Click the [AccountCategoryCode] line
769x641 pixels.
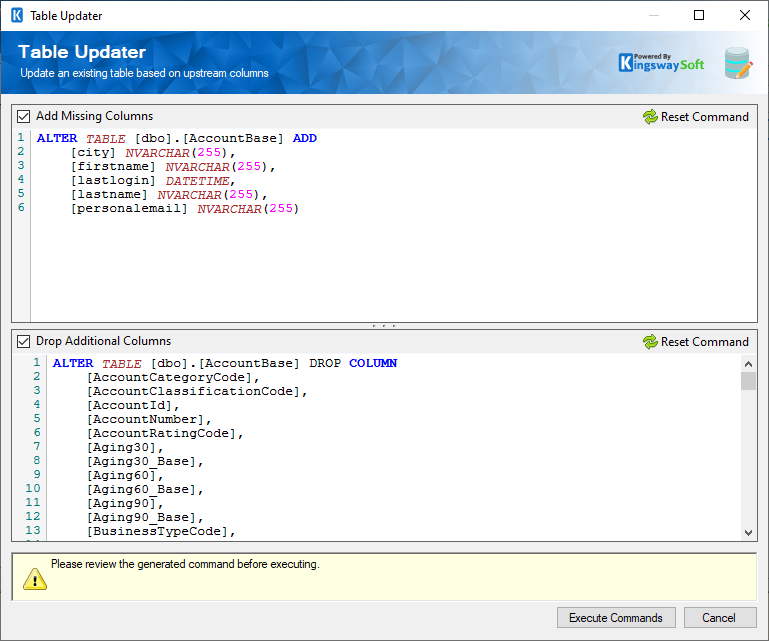(173, 378)
